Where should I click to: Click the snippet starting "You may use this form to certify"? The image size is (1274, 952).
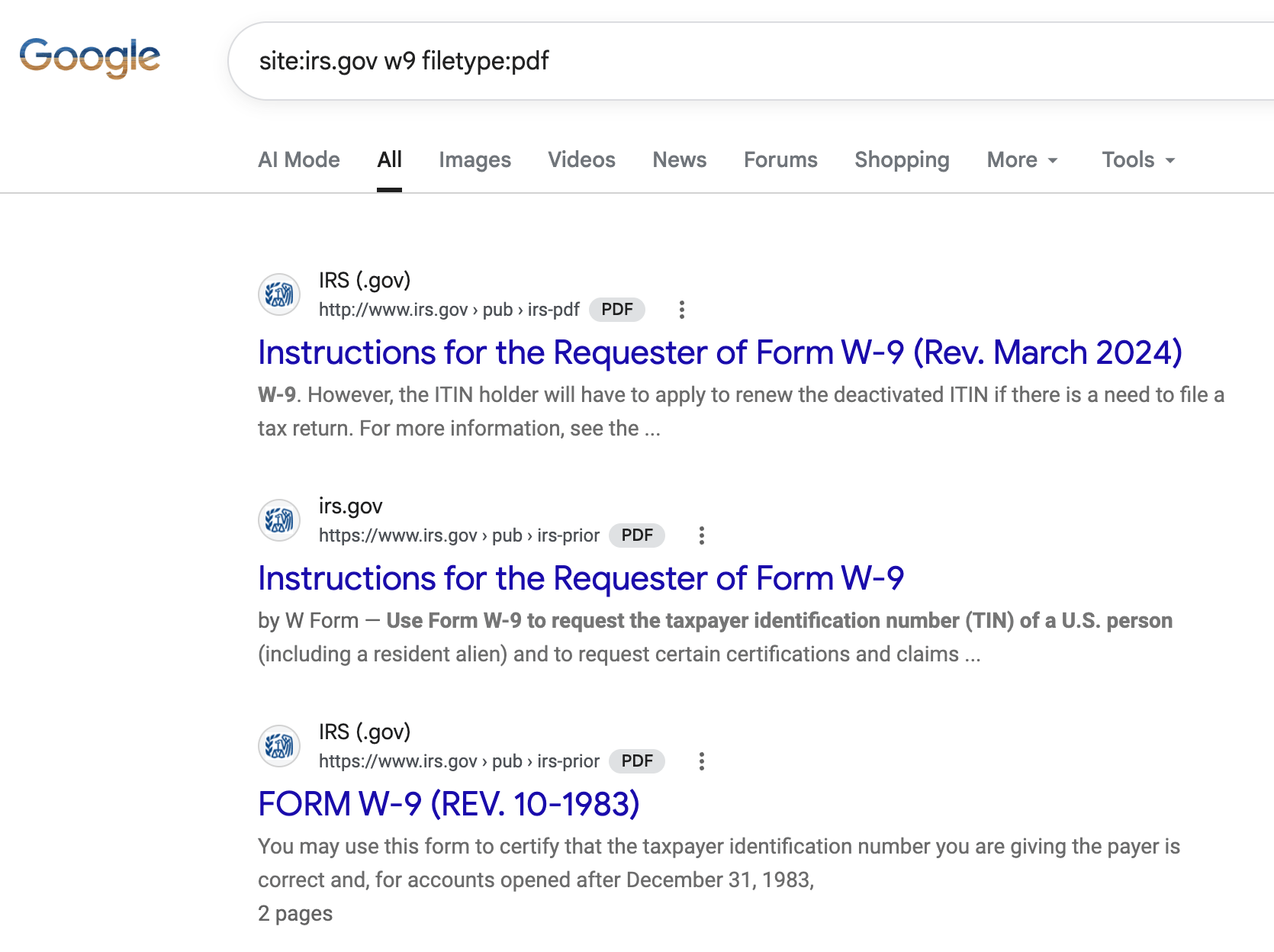[x=719, y=863]
